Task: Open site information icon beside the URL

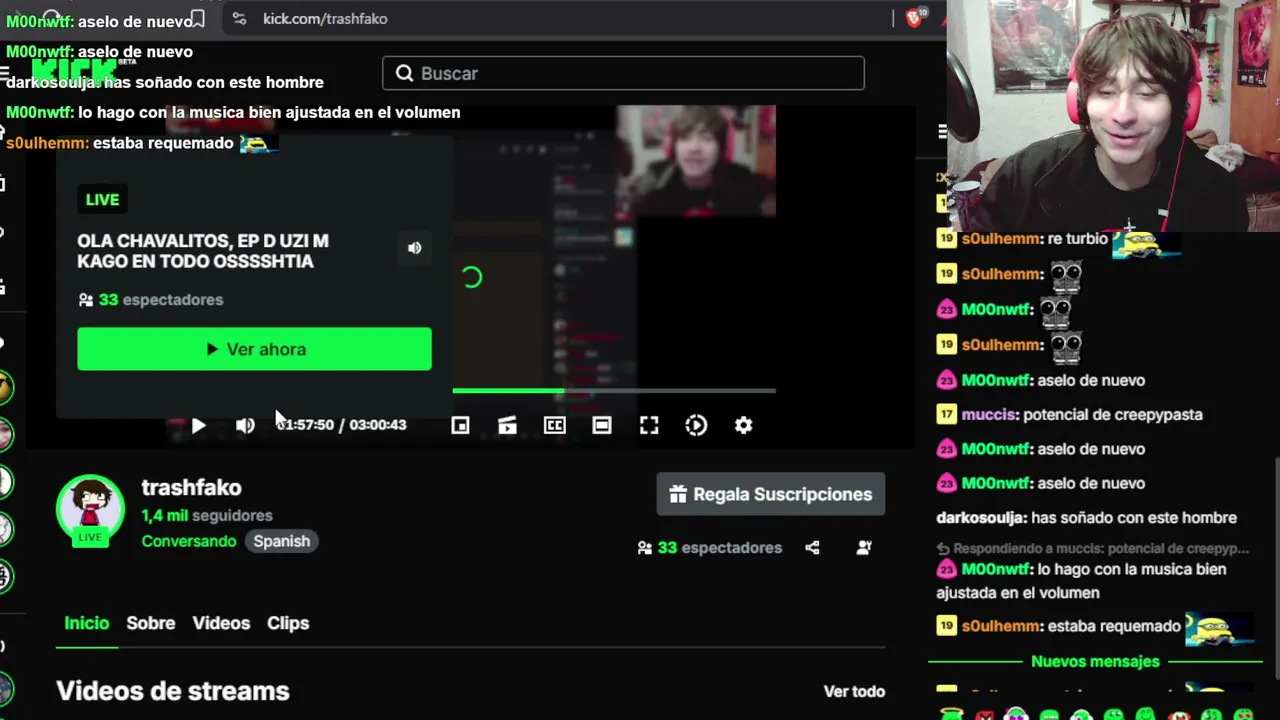Action: click(x=238, y=18)
